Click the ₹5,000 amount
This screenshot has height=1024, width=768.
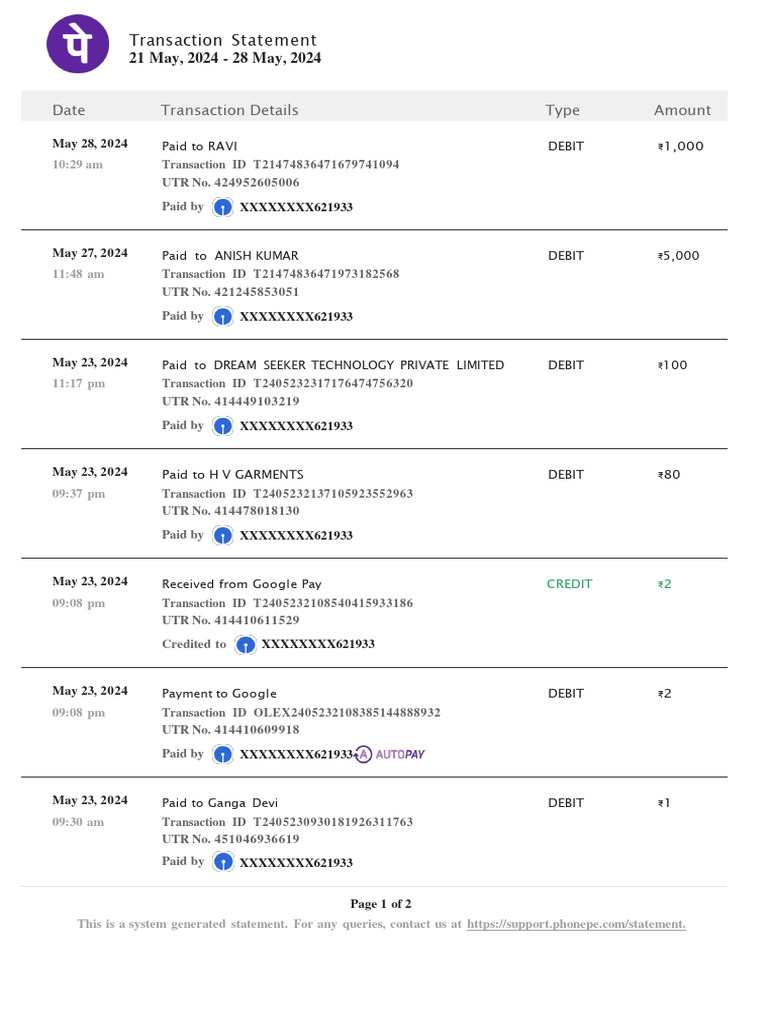679,255
